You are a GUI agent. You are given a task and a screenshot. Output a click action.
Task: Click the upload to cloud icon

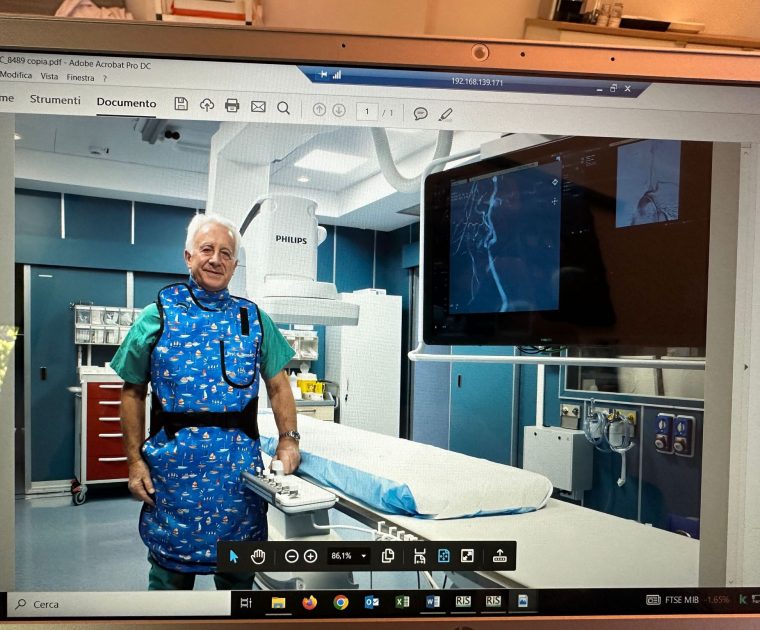click(x=207, y=106)
